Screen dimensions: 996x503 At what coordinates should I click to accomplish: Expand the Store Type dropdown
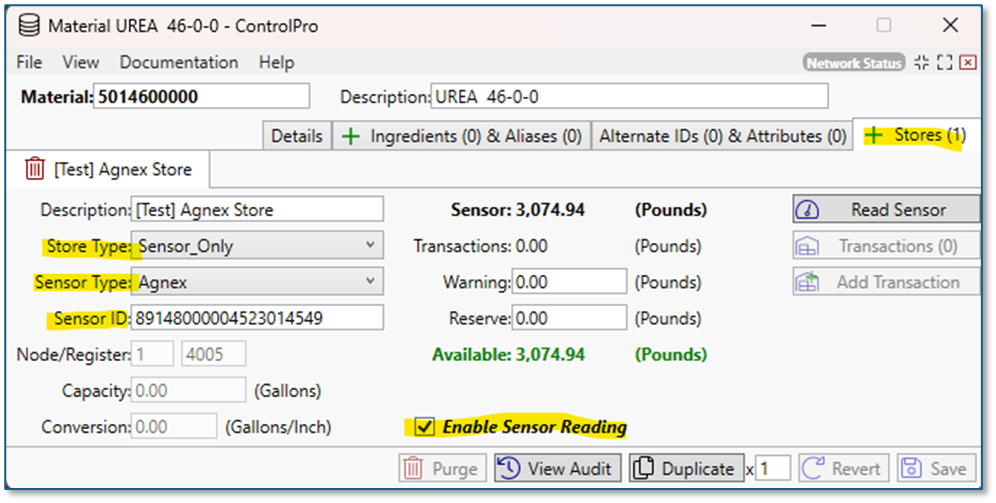370,245
